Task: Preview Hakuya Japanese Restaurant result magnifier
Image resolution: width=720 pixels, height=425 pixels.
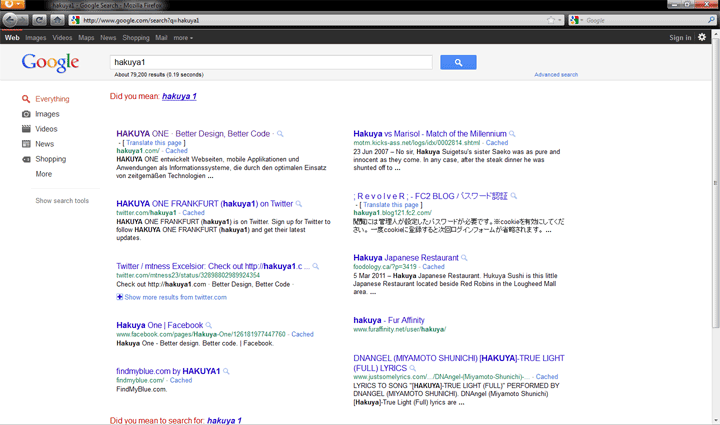Action: coord(464,257)
